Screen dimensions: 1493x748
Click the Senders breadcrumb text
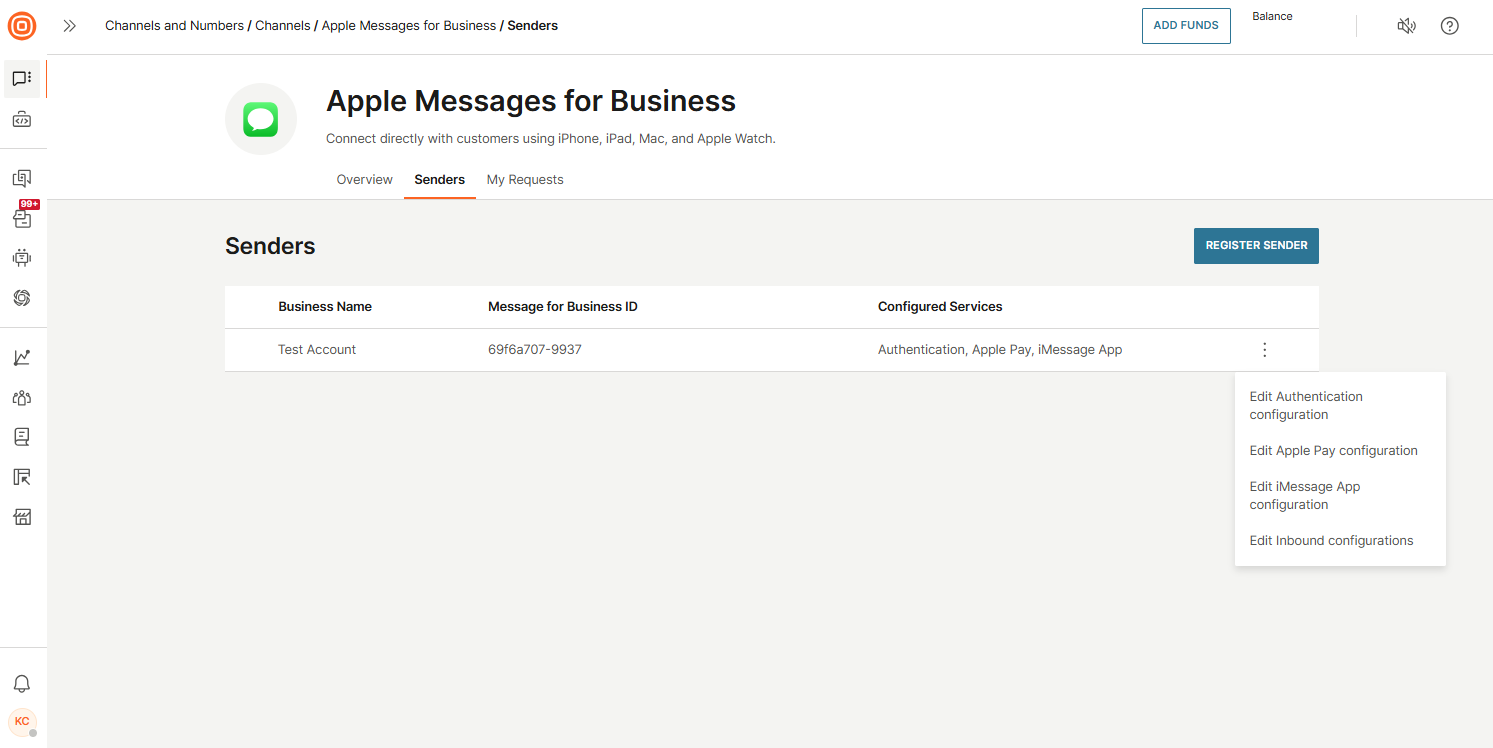click(533, 26)
